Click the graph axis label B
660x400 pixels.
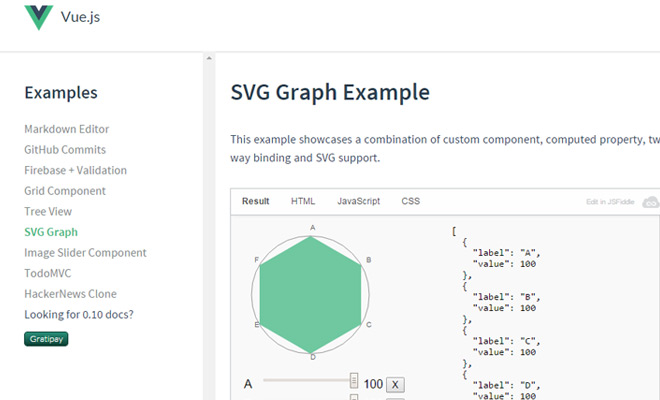coord(369,260)
